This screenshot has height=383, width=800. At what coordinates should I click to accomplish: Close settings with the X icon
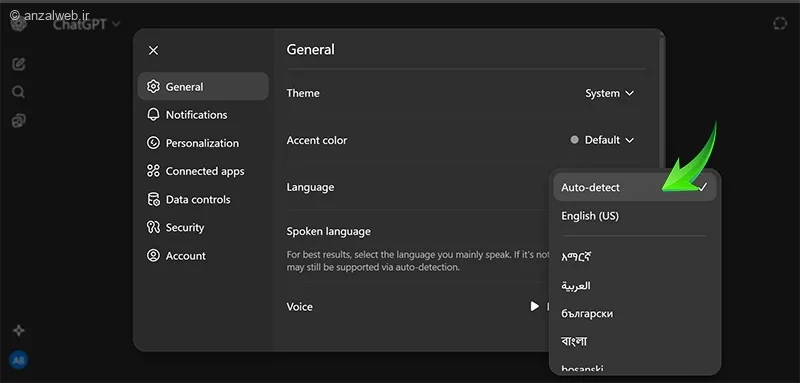[153, 50]
